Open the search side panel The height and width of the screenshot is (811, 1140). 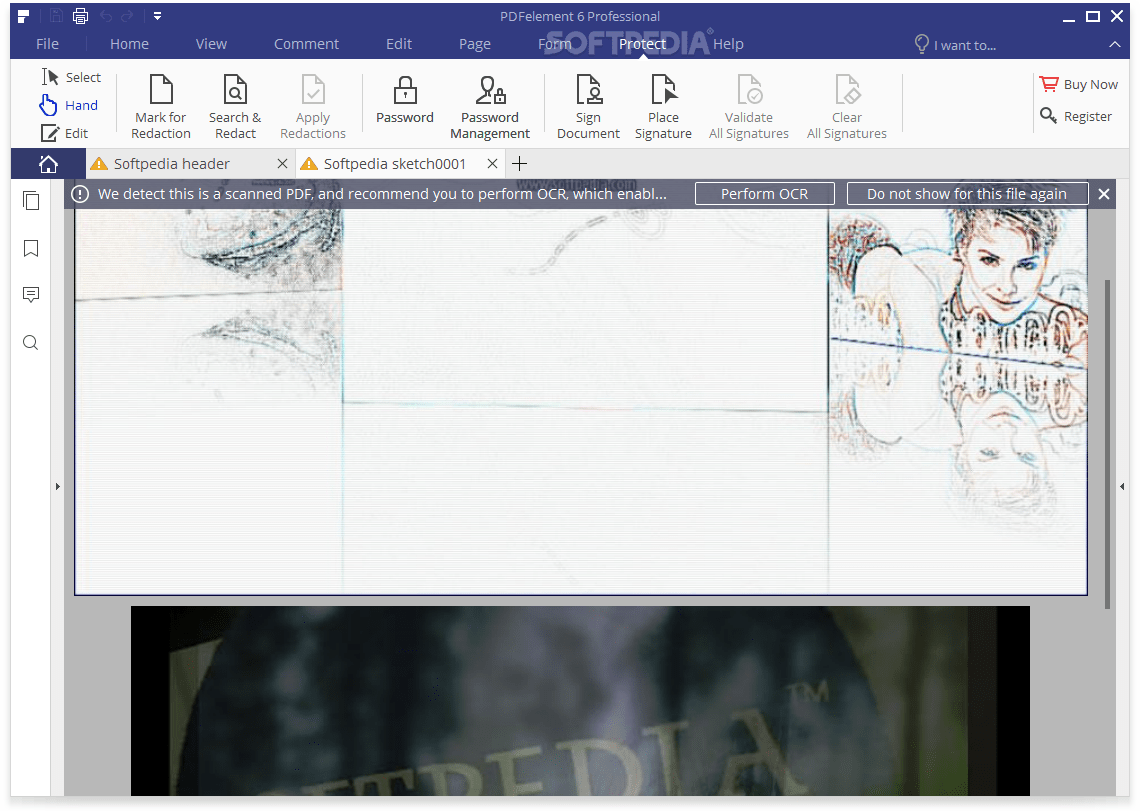31,343
